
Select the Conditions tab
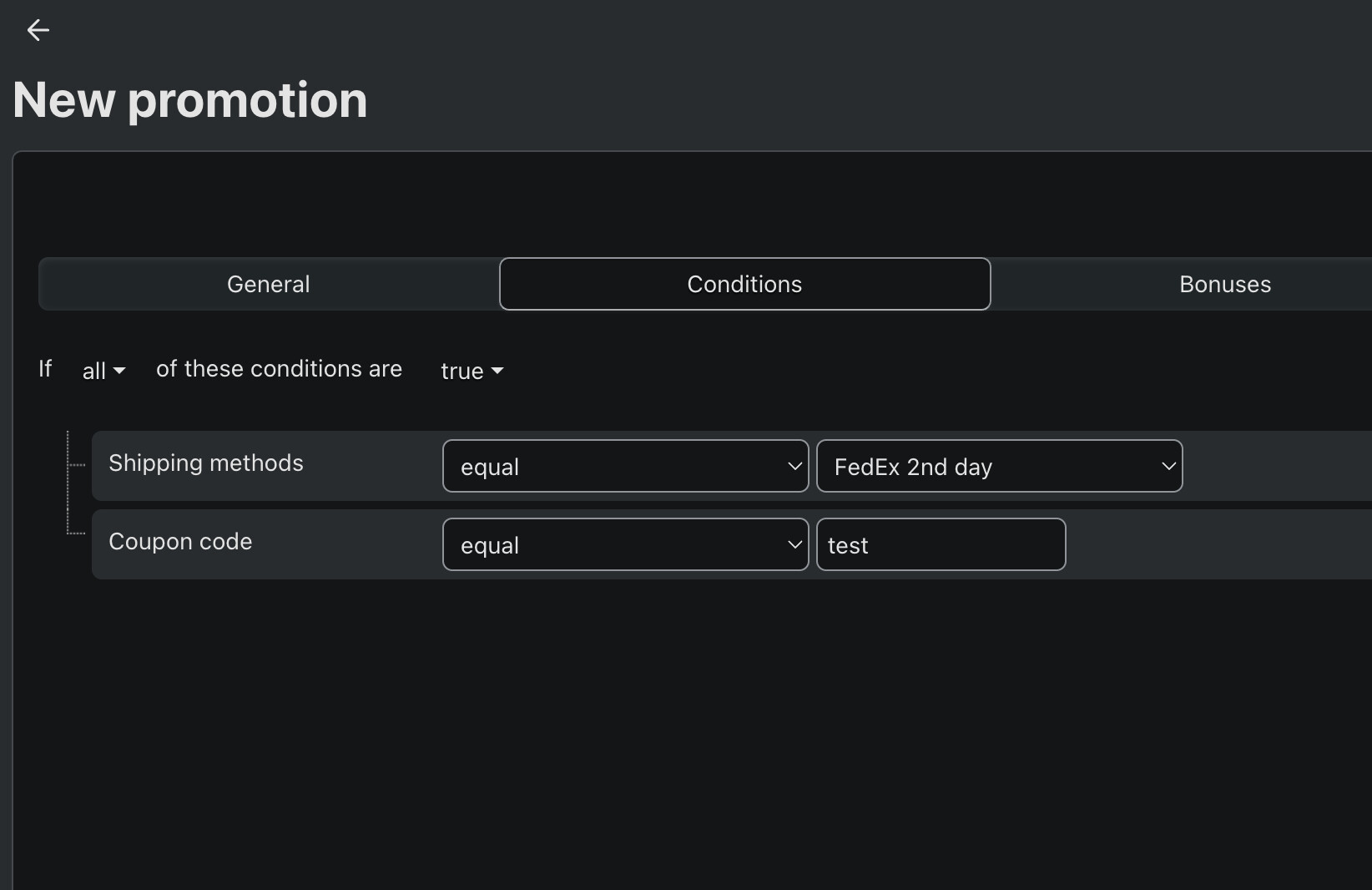coord(744,284)
